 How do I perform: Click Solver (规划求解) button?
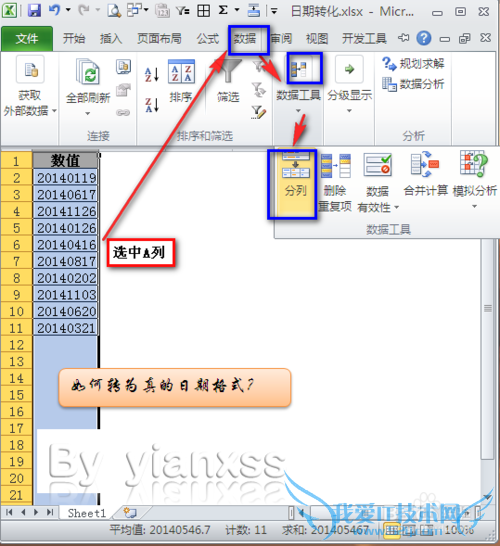pyautogui.click(x=413, y=64)
